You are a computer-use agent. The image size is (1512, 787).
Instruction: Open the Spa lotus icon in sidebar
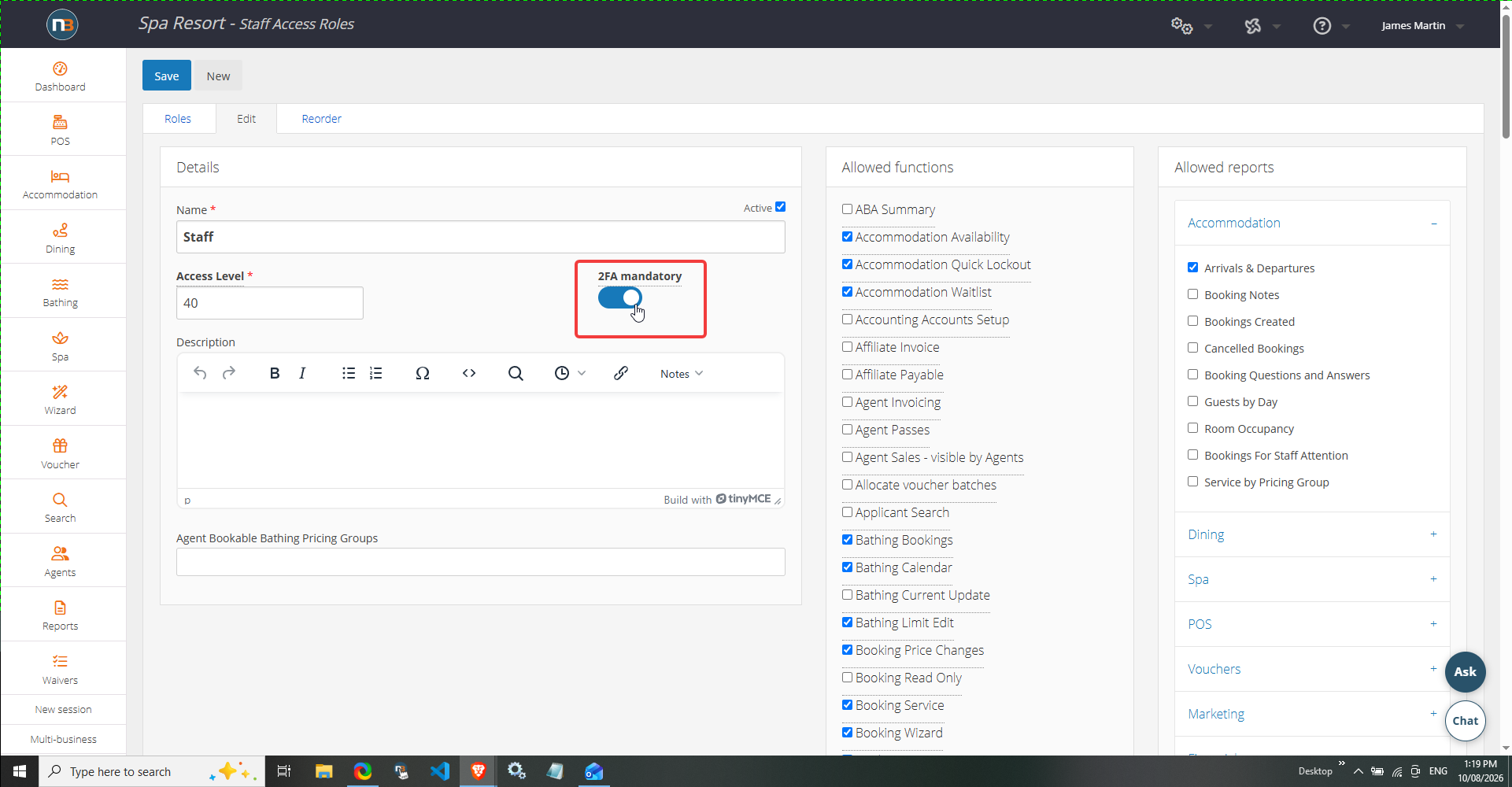point(60,338)
